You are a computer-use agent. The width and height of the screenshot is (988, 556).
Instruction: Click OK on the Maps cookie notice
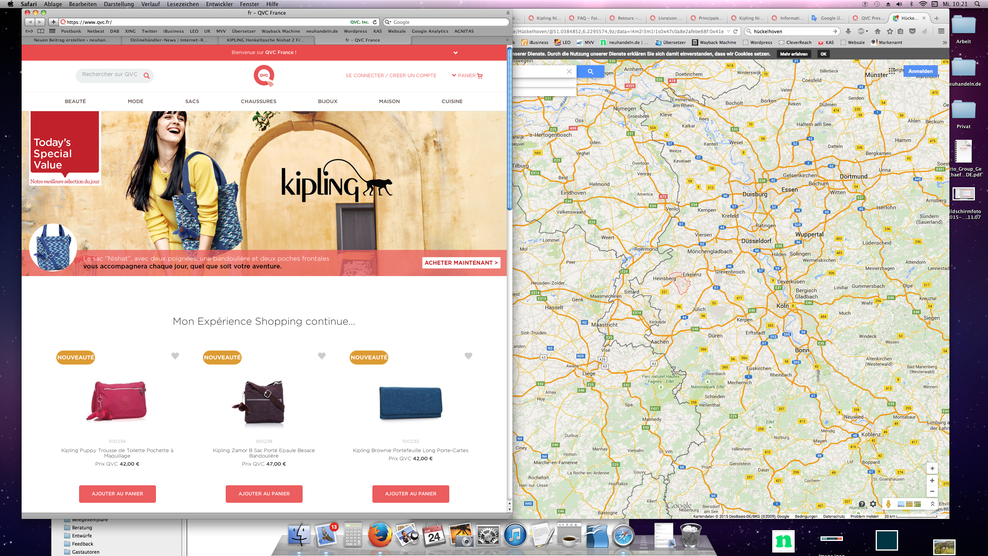[x=823, y=54]
